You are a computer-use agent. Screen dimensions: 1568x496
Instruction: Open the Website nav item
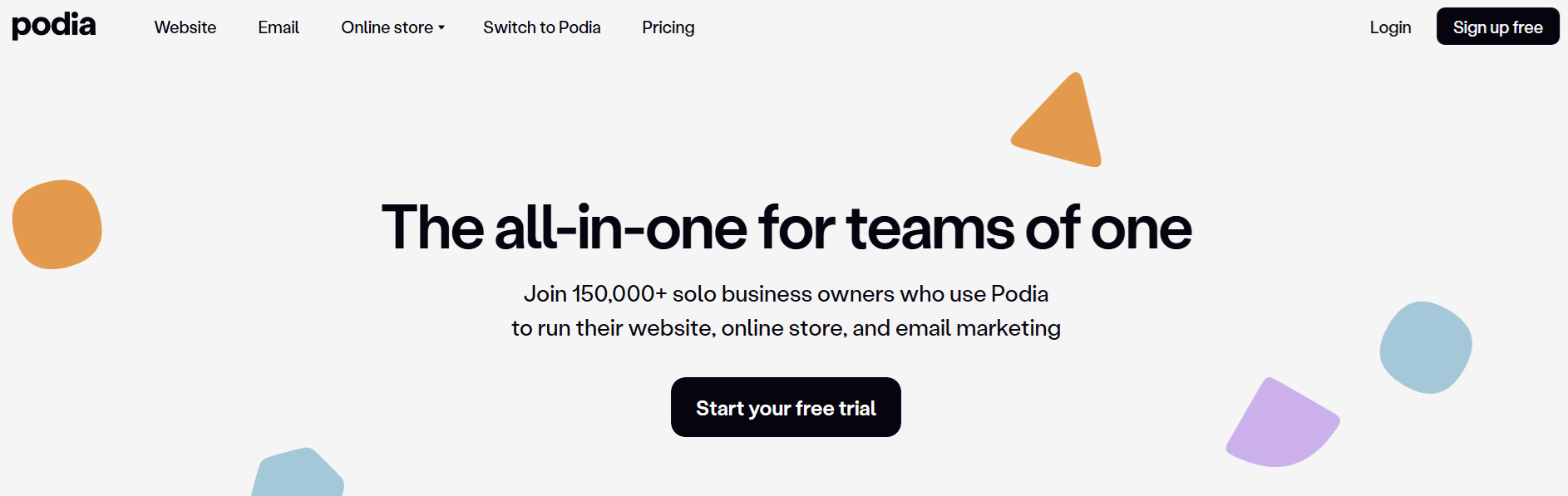pyautogui.click(x=185, y=27)
